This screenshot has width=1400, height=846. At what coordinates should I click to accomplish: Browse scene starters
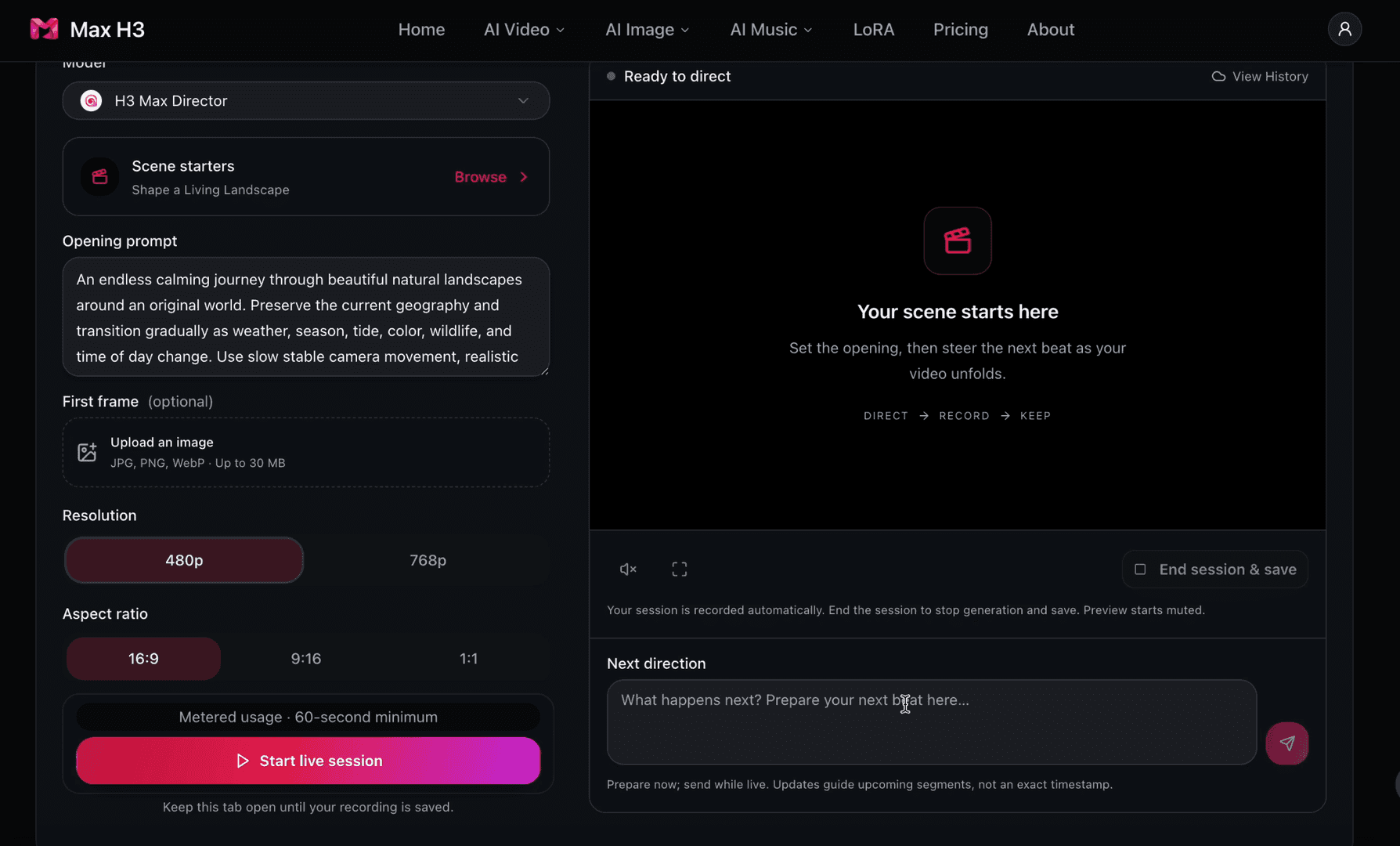coord(491,177)
